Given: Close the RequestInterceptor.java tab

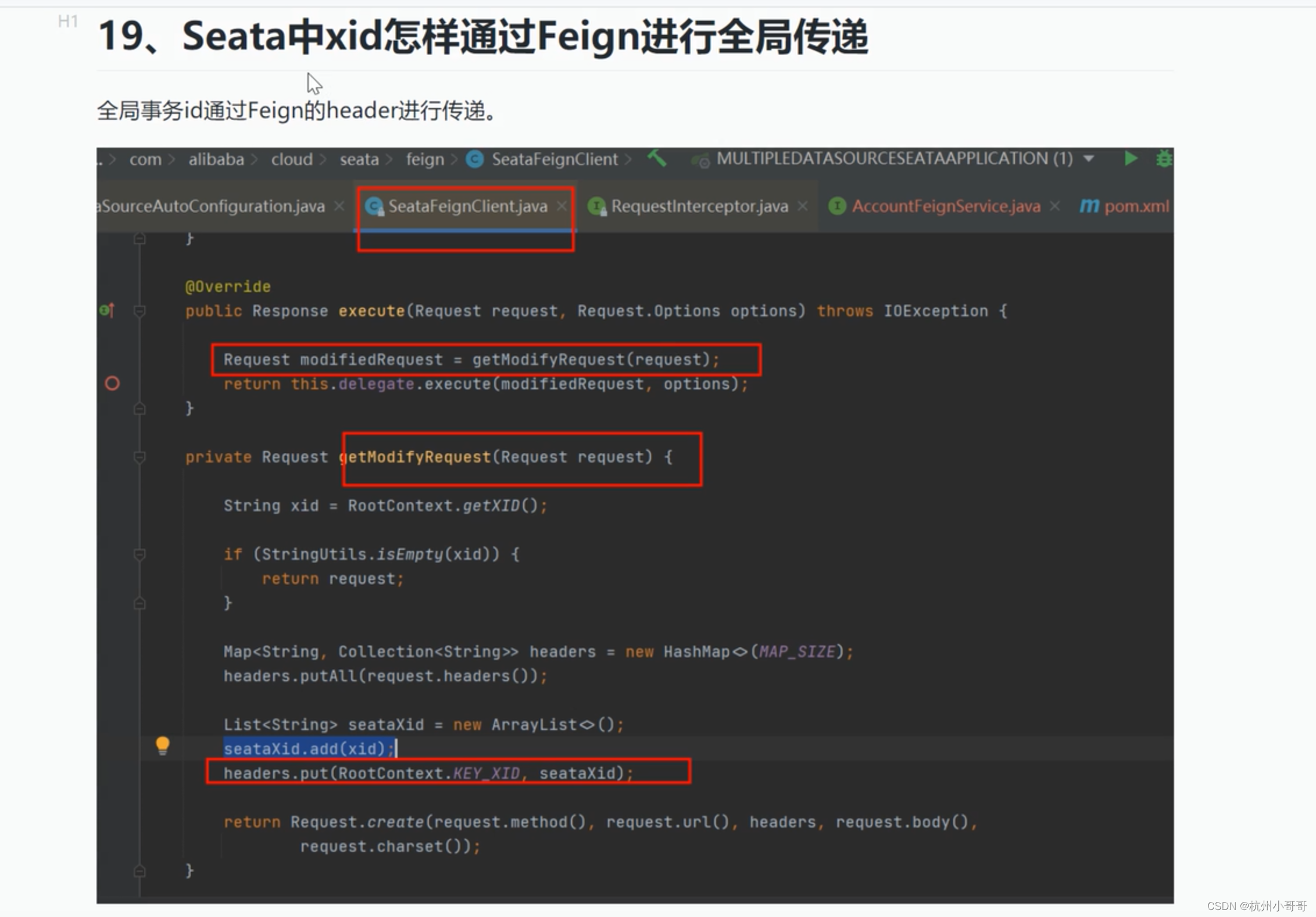Looking at the screenshot, I should coord(803,206).
